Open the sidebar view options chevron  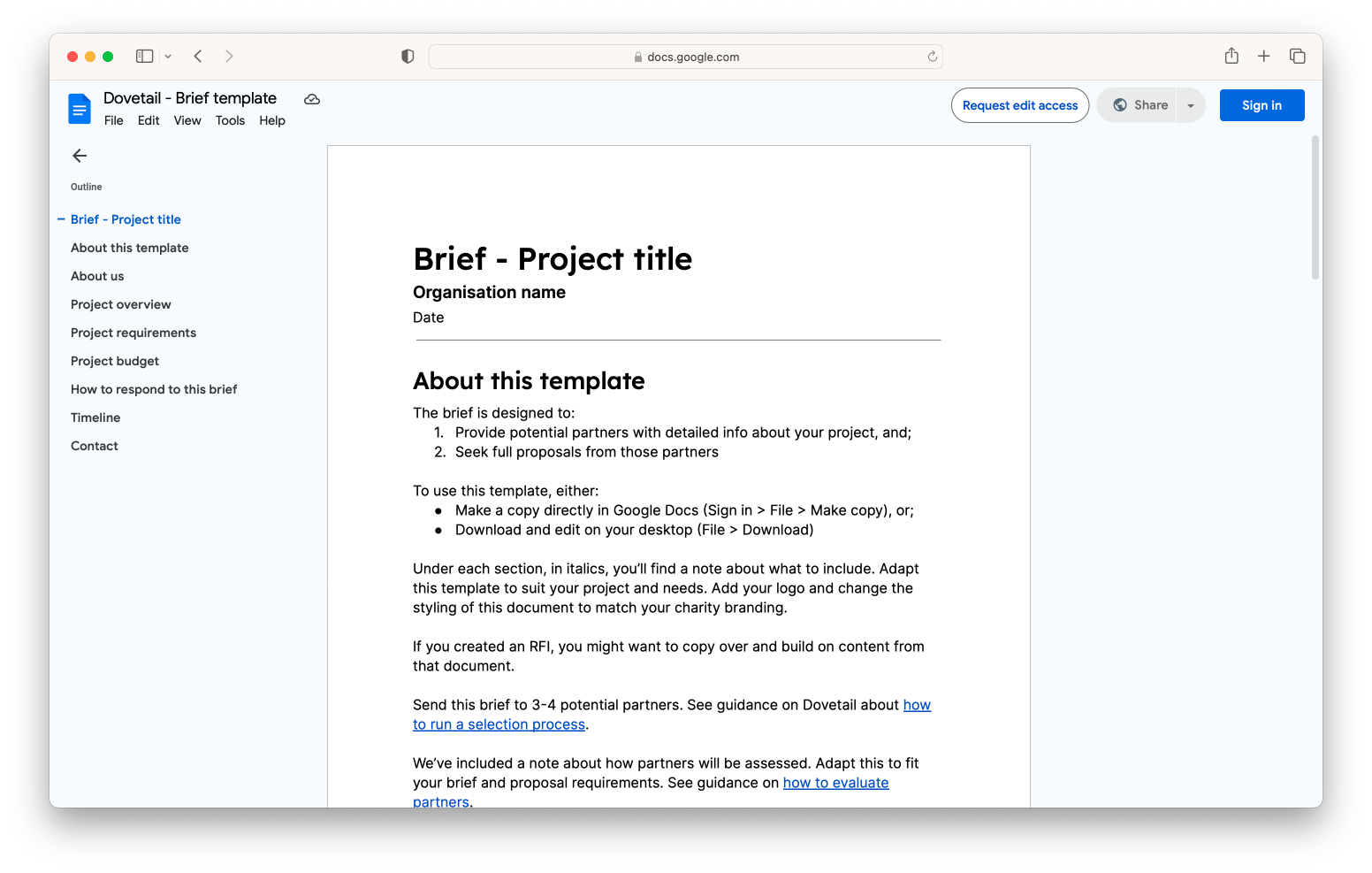pyautogui.click(x=168, y=56)
